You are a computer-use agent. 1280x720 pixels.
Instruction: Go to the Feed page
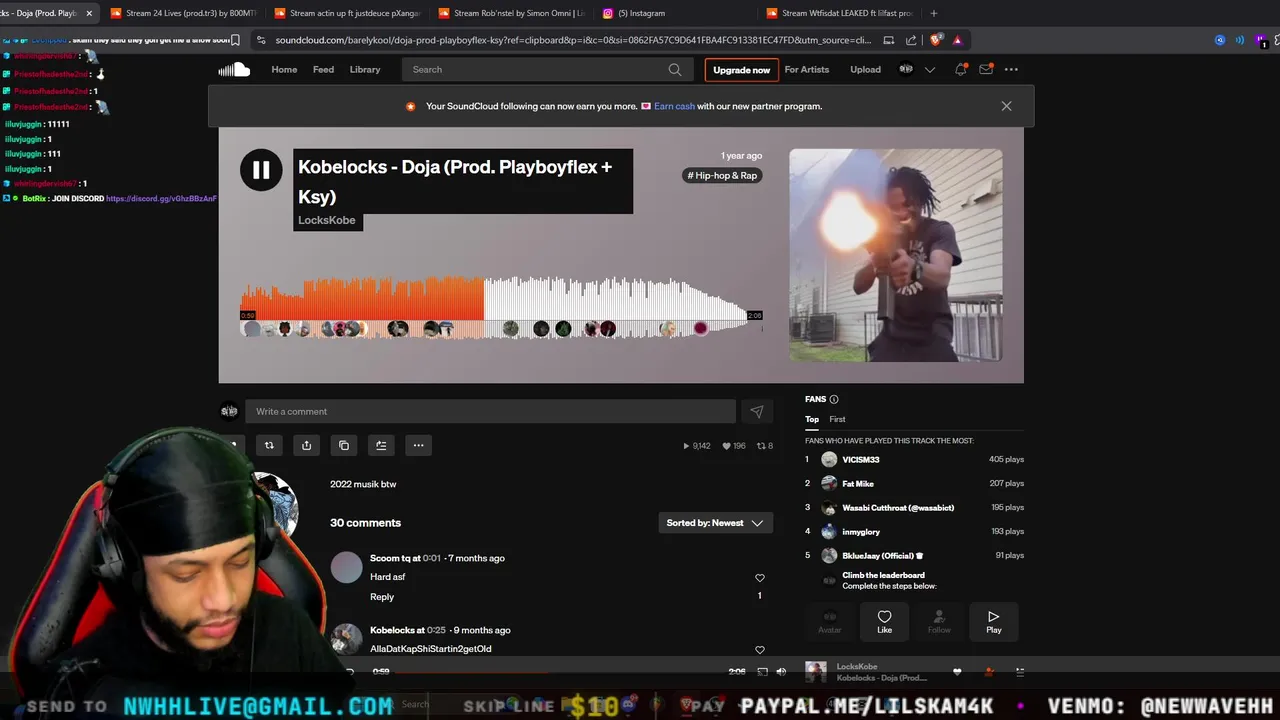click(x=323, y=69)
